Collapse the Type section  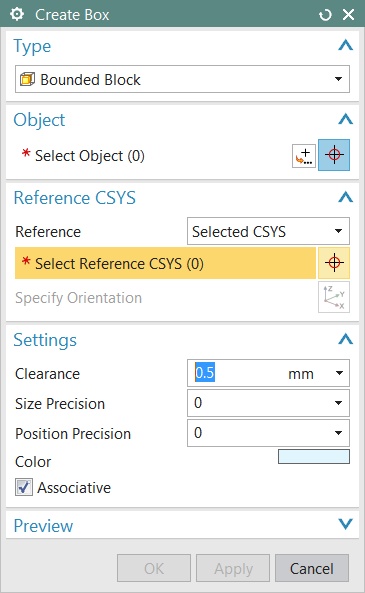pos(345,45)
